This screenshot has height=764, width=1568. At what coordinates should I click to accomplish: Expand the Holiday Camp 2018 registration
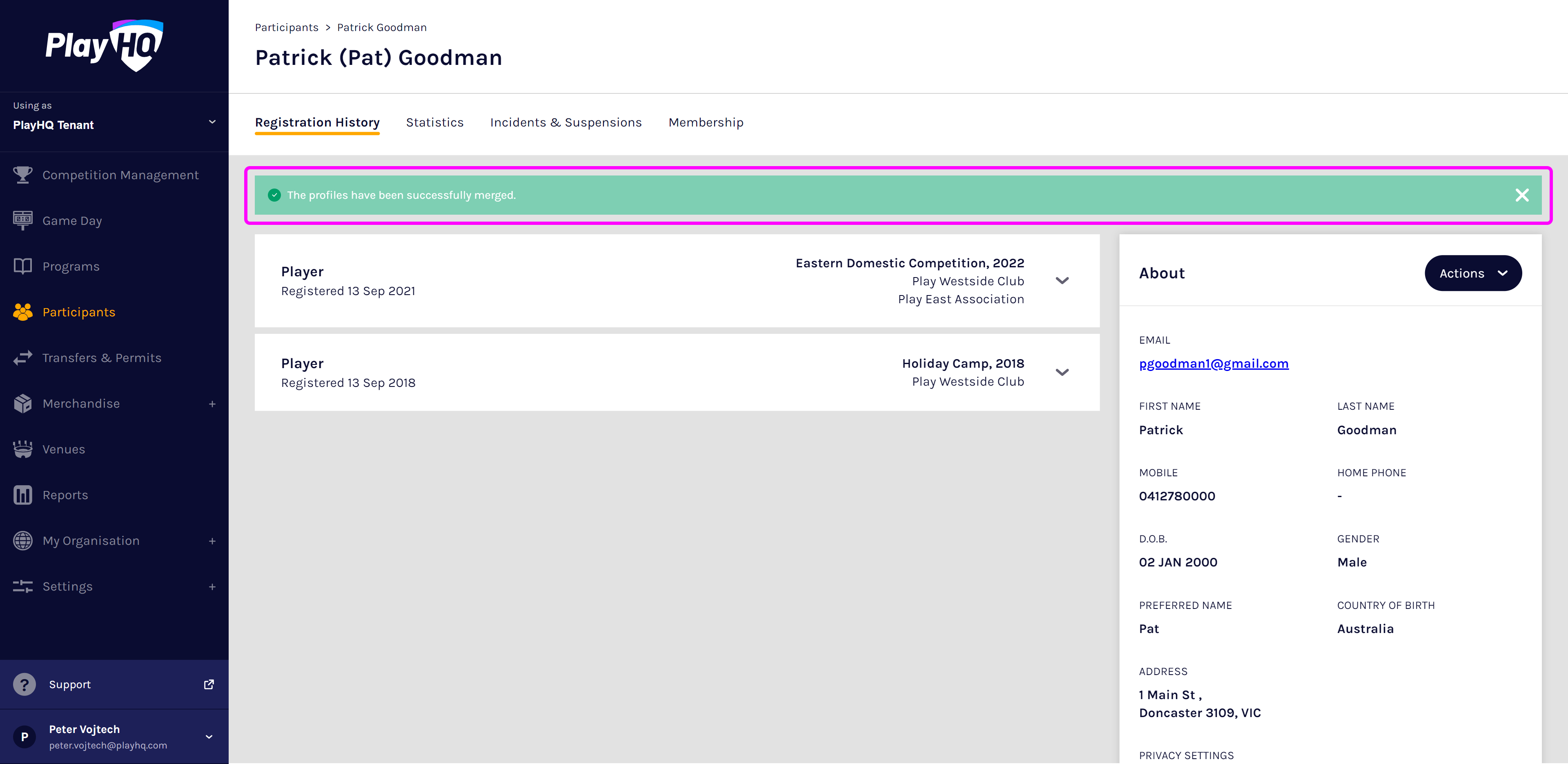[1062, 372]
